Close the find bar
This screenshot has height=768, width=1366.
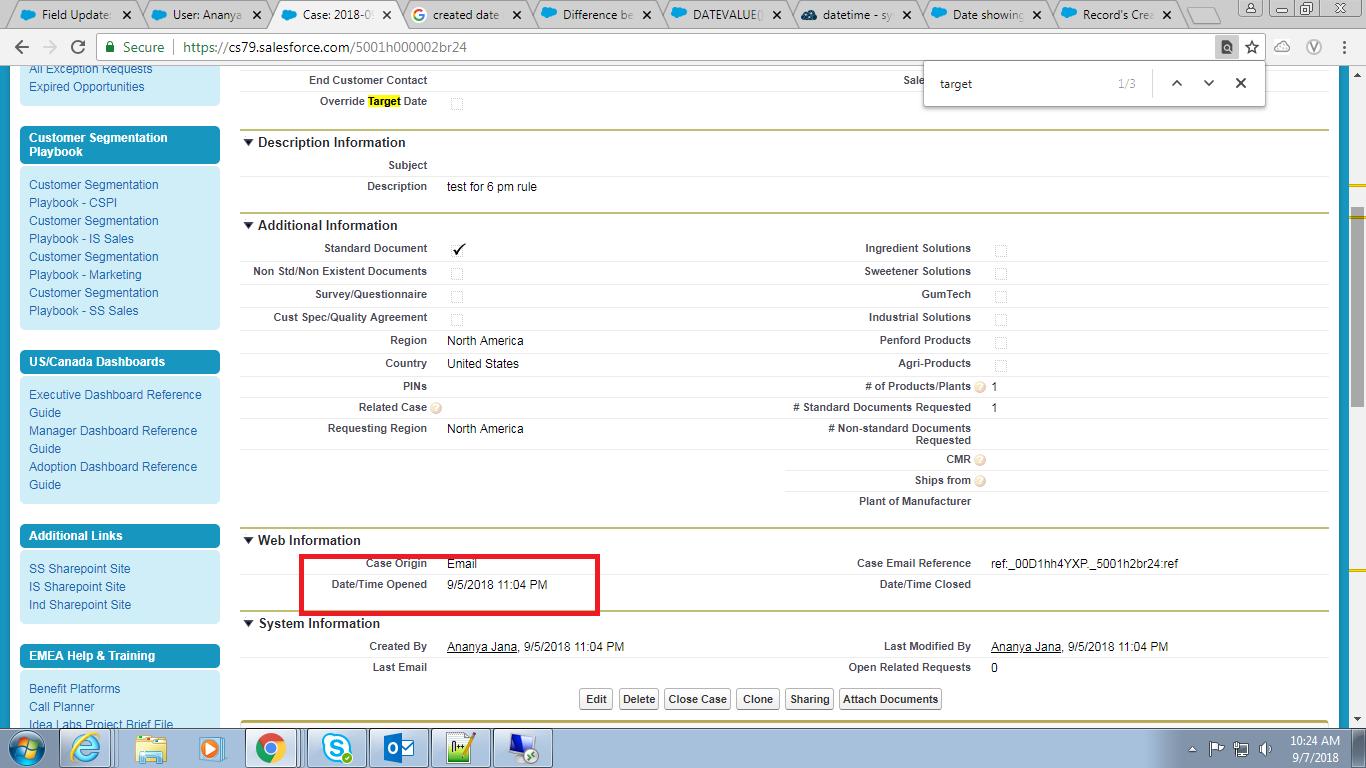[1241, 84]
